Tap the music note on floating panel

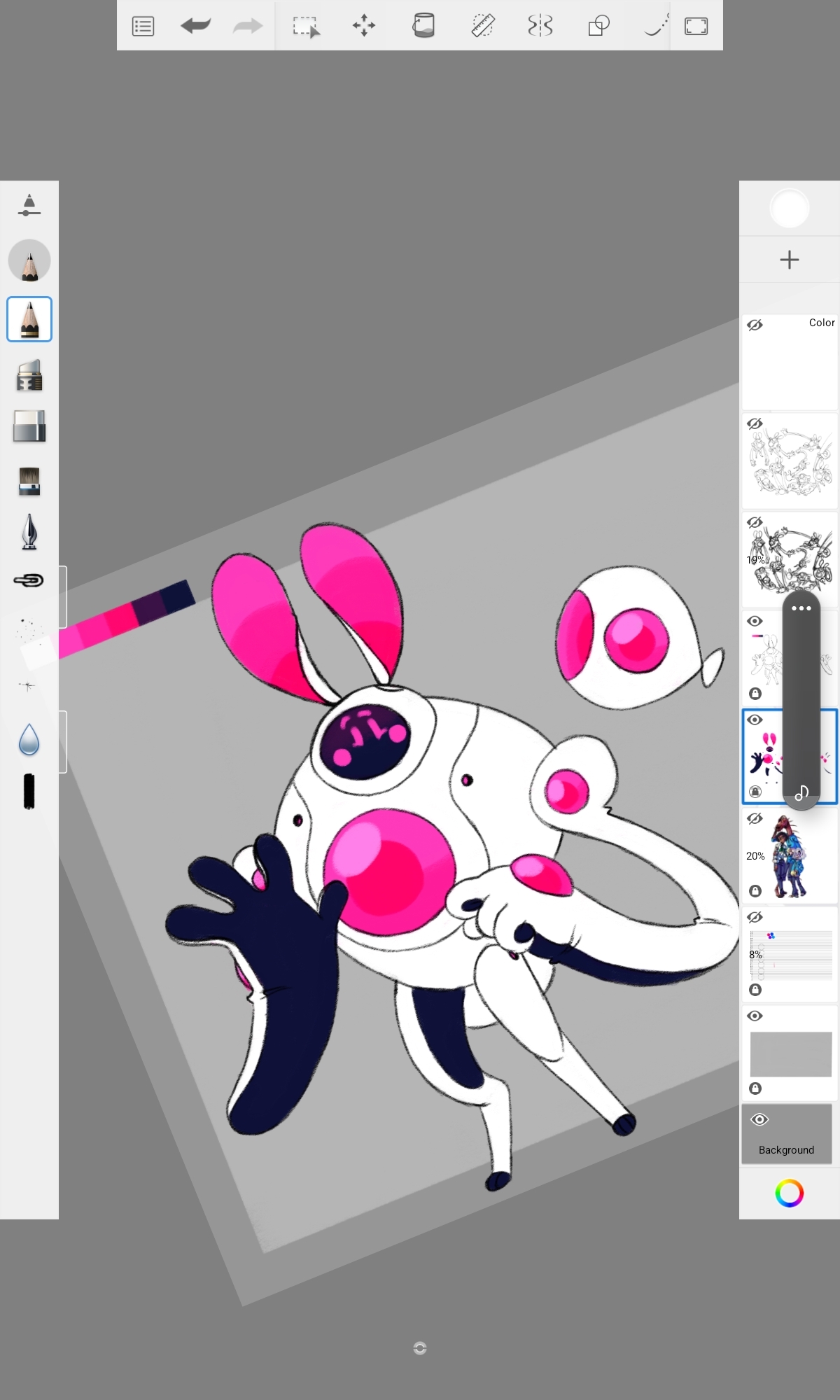[x=801, y=792]
